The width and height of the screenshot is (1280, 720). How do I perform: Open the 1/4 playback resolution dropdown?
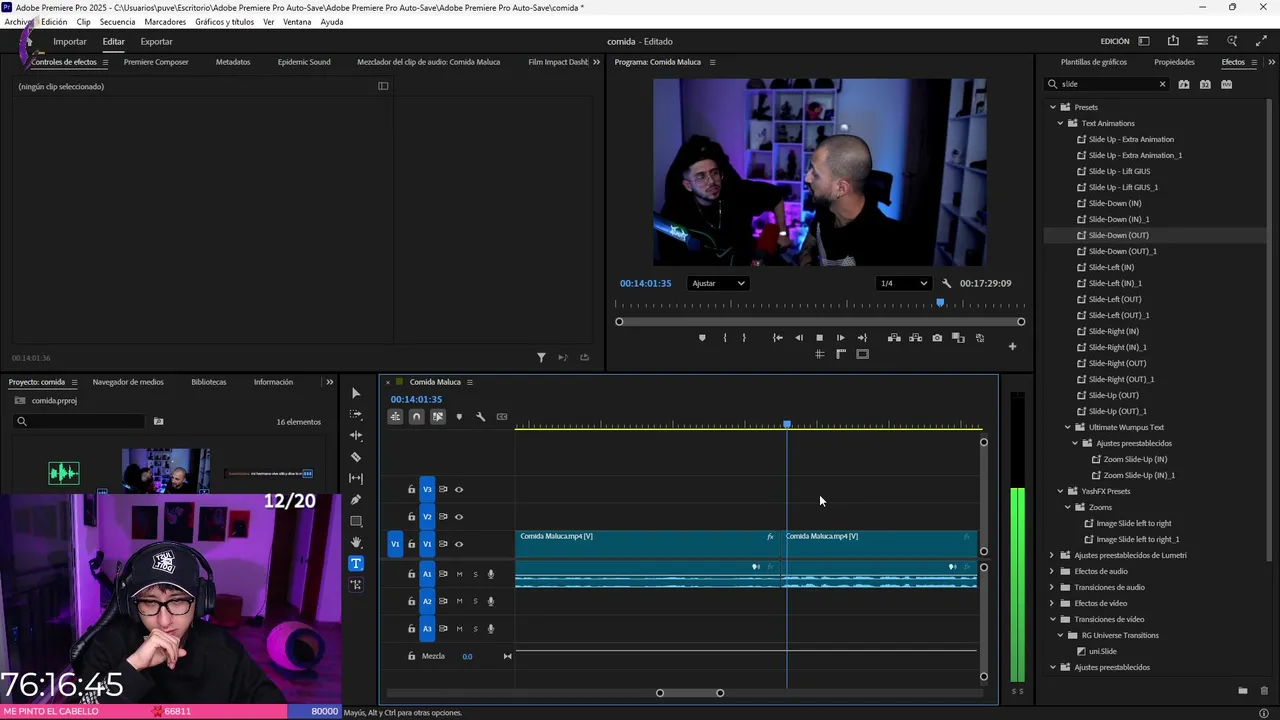[x=903, y=283]
